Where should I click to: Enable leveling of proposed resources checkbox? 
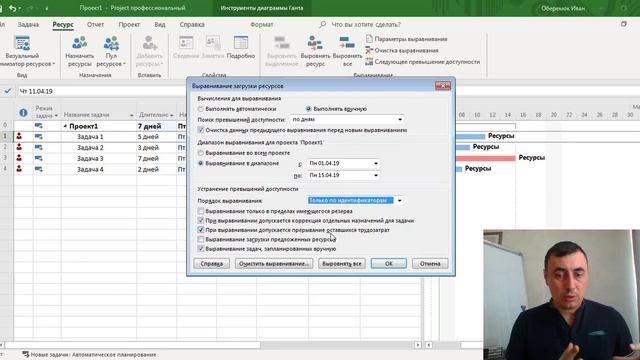[200, 240]
